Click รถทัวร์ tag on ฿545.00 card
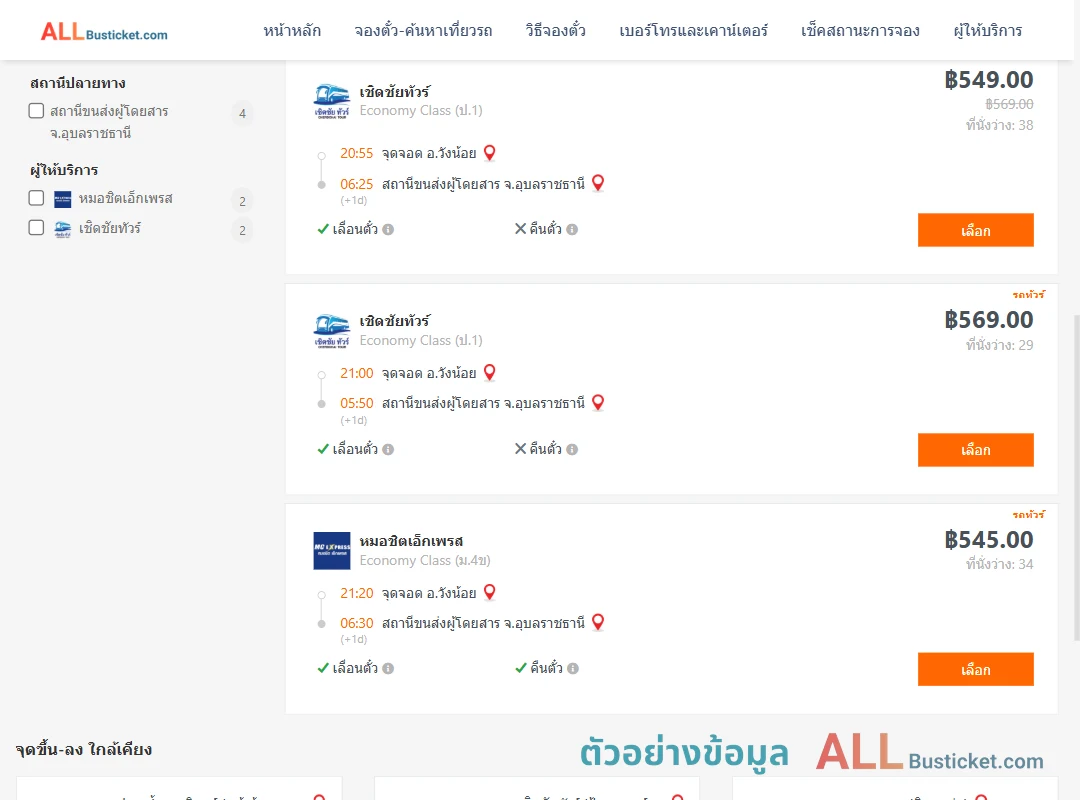Viewport: 1080px width, 800px height. (x=1028, y=515)
